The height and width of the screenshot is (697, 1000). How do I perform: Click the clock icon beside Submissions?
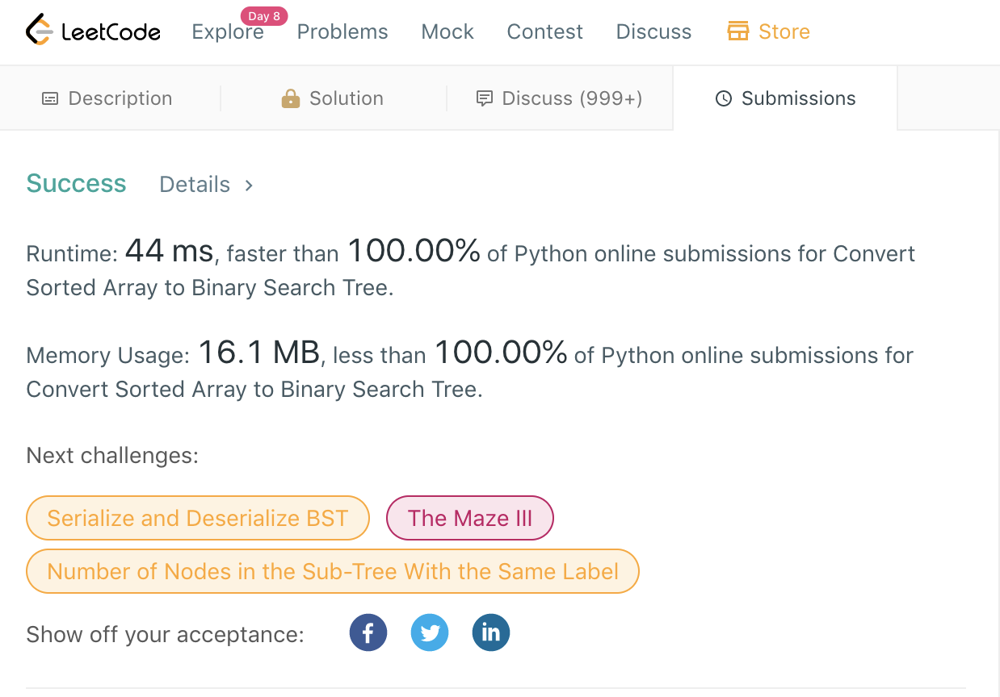(723, 98)
